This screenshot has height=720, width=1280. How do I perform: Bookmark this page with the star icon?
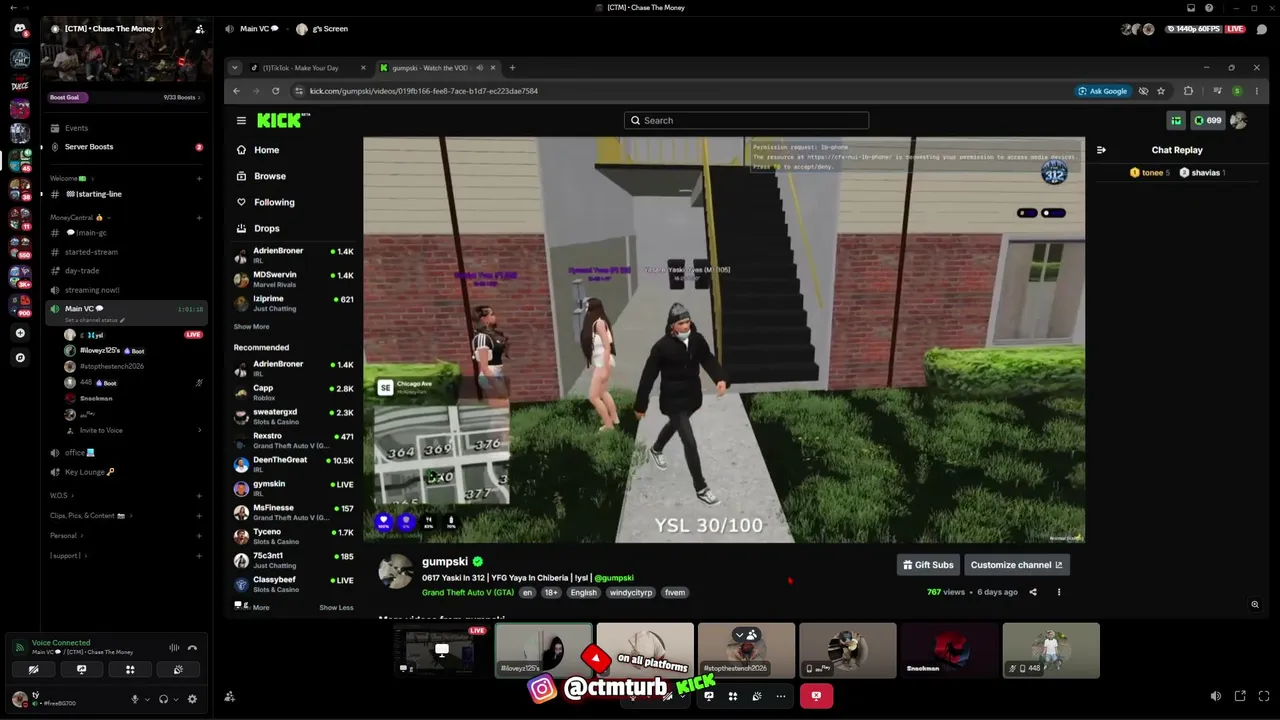tap(1161, 91)
